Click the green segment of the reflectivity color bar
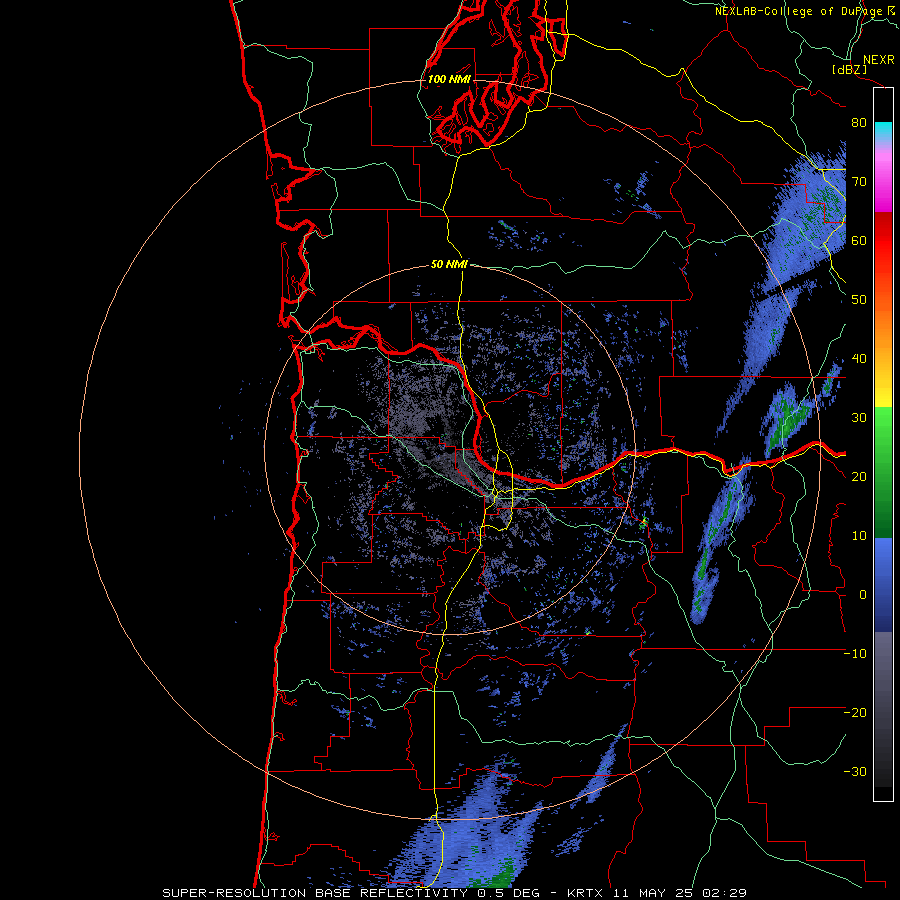The image size is (900, 900). click(x=883, y=472)
